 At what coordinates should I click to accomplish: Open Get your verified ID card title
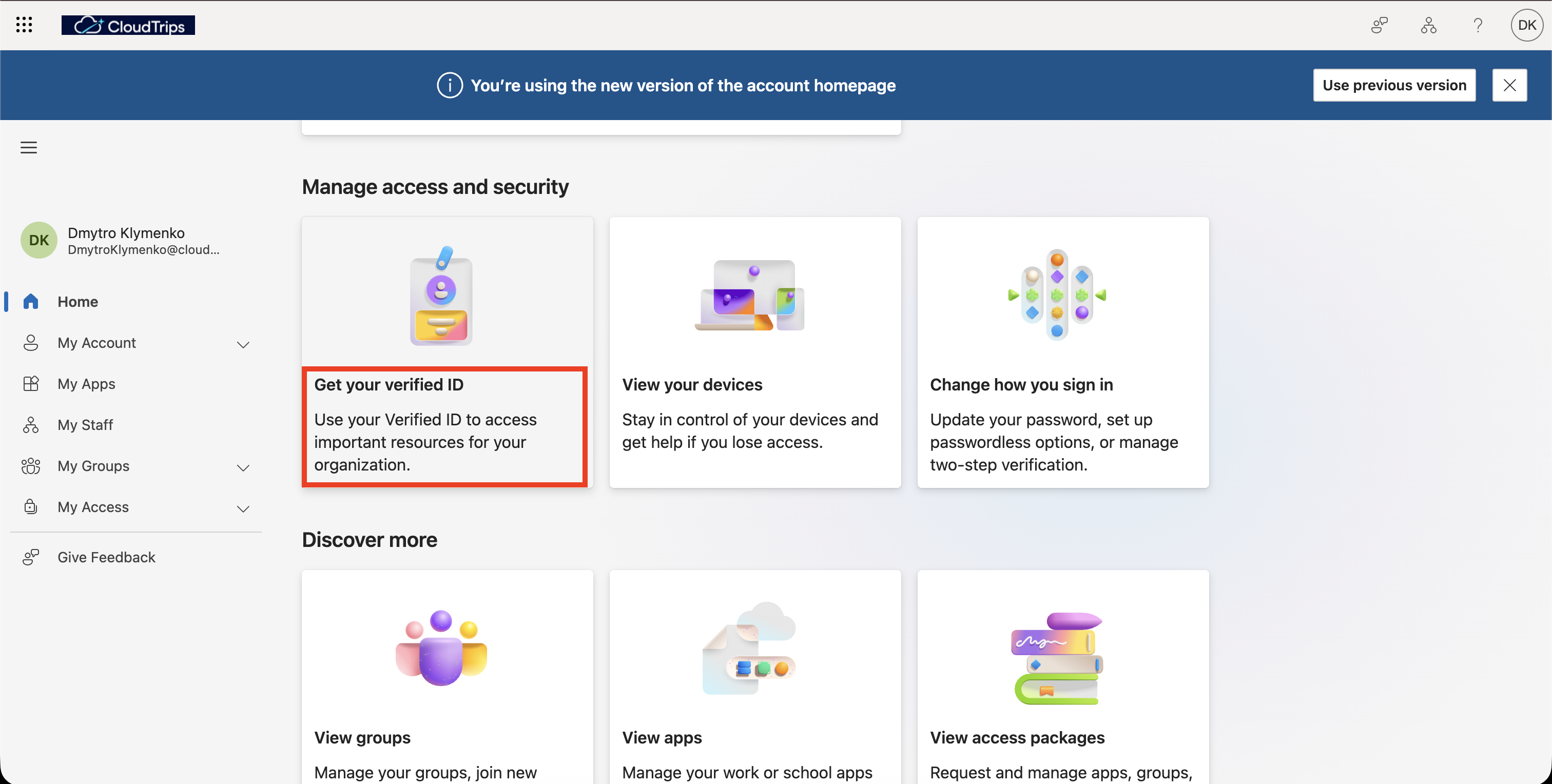pyautogui.click(x=389, y=384)
